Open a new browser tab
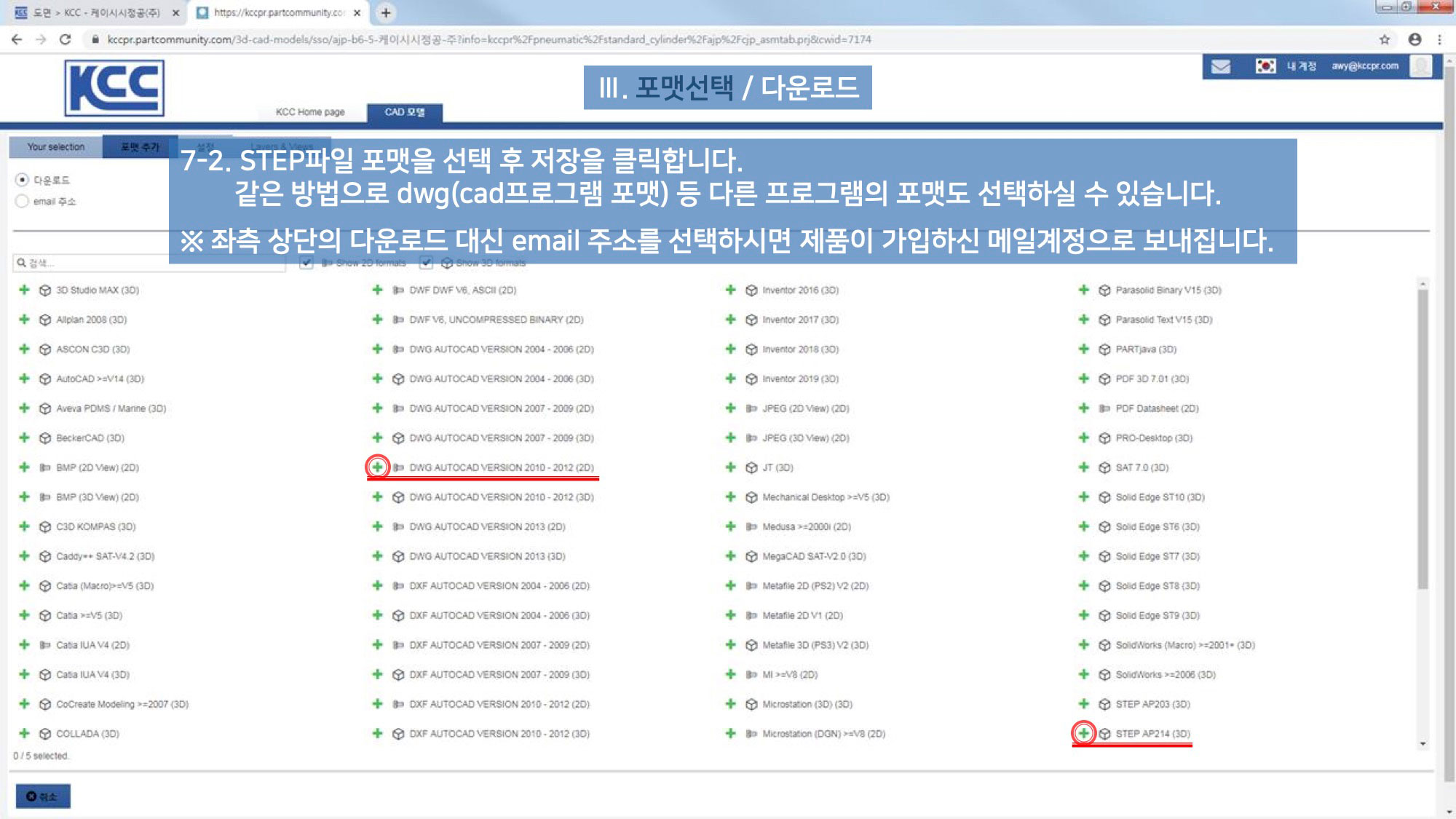 point(386,12)
